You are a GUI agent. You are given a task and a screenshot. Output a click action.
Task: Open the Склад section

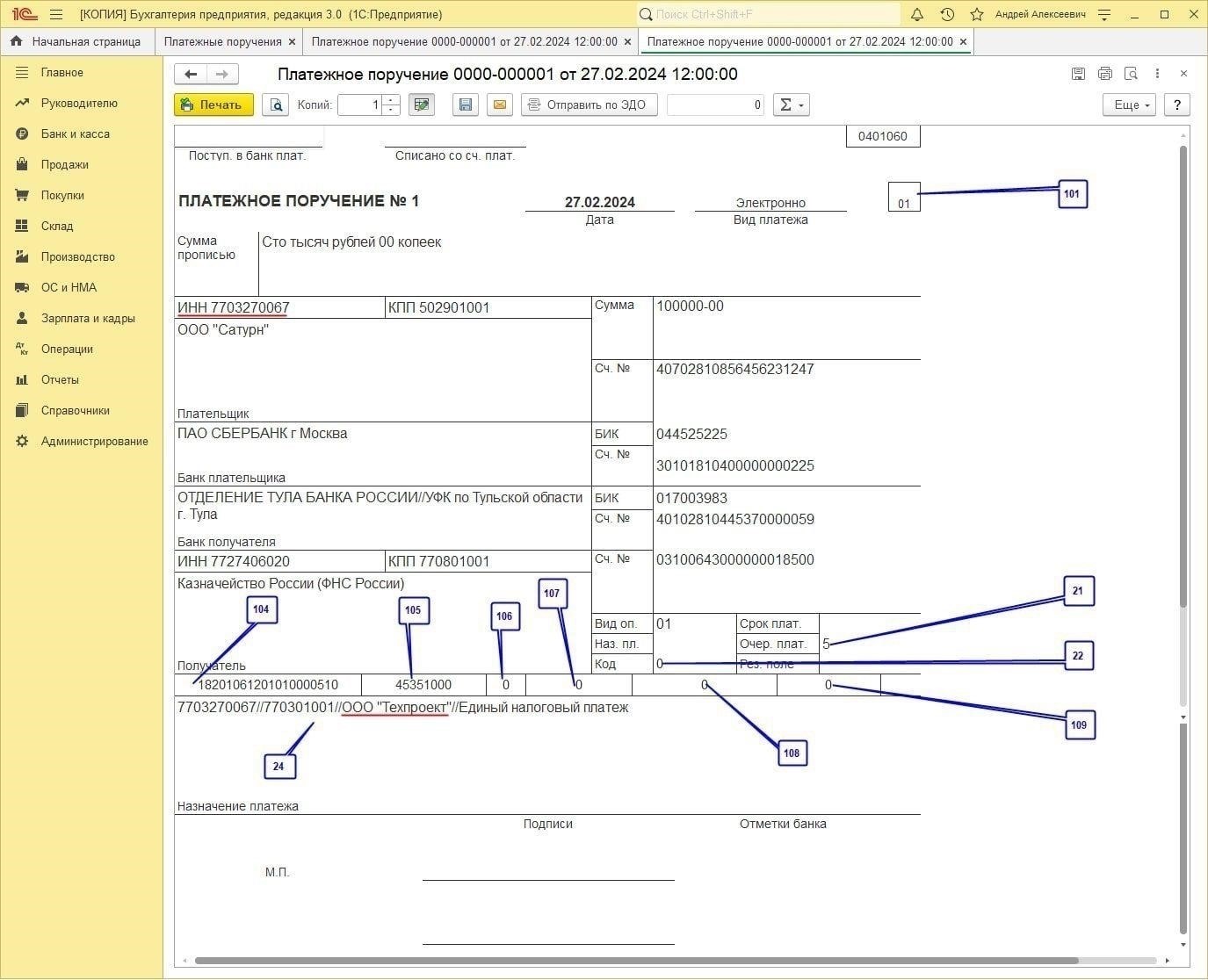(57, 226)
